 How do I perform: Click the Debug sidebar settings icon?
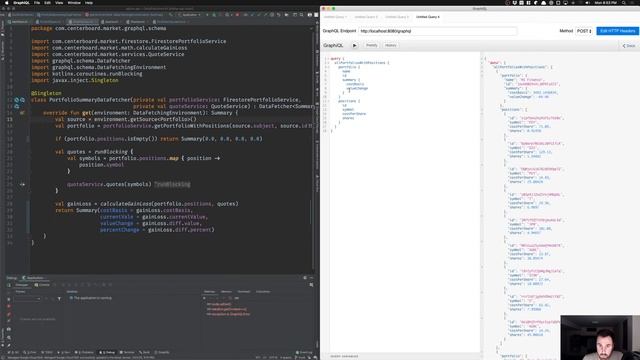tap(9, 338)
